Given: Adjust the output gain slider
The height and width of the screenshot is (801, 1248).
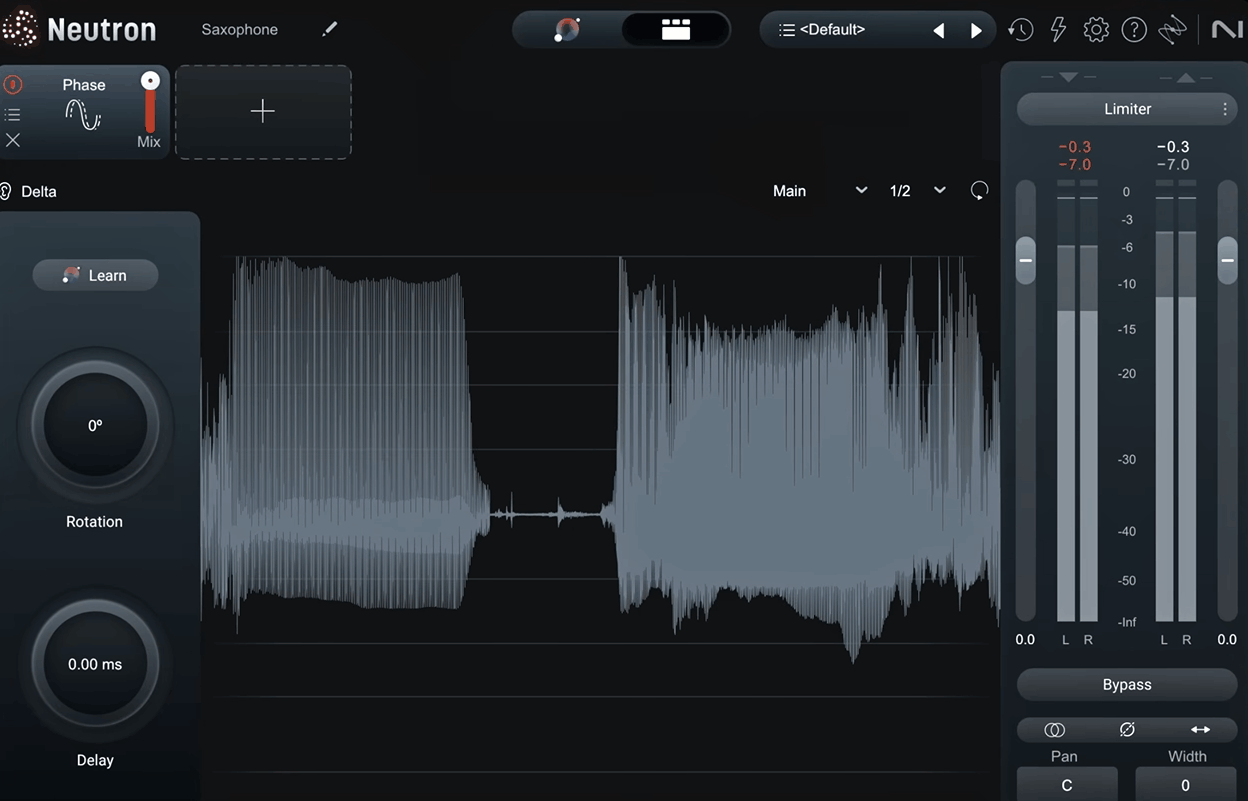Looking at the screenshot, I should [1227, 259].
